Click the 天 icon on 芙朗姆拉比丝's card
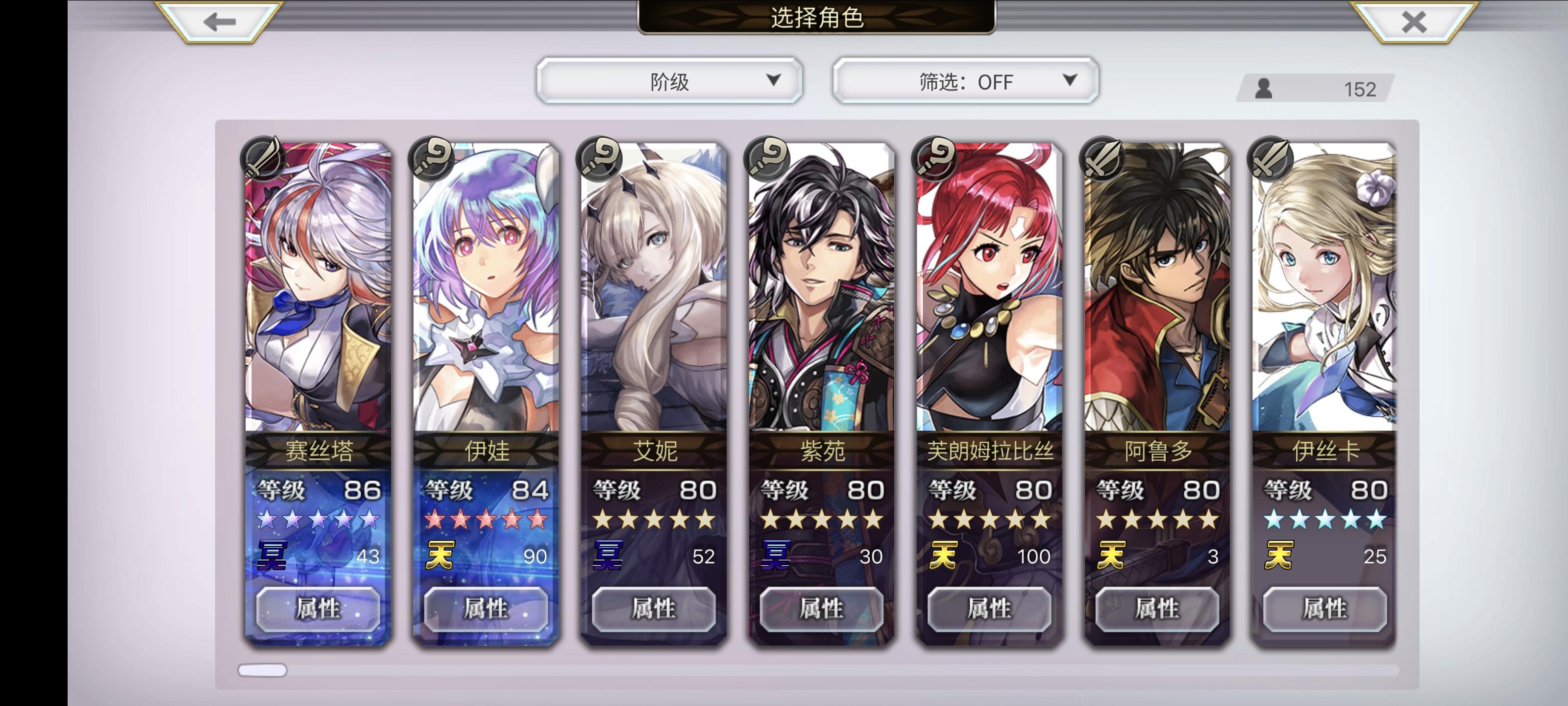 (x=943, y=555)
